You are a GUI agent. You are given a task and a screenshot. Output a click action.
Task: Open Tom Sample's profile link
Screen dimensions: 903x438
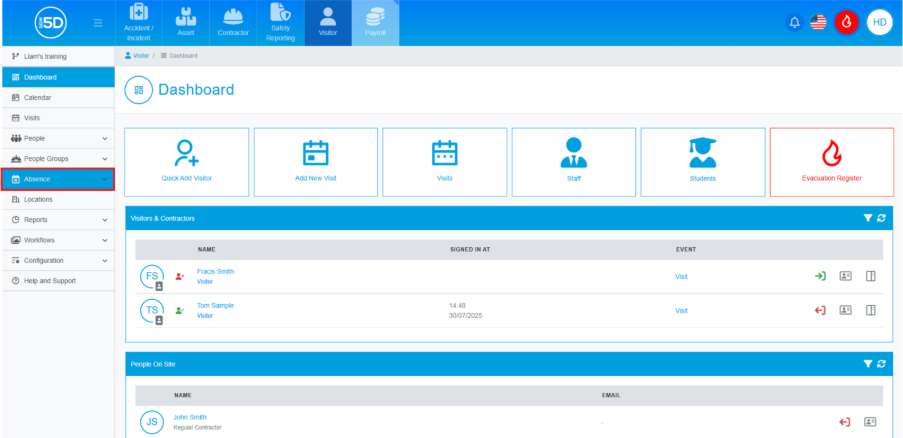pos(215,306)
